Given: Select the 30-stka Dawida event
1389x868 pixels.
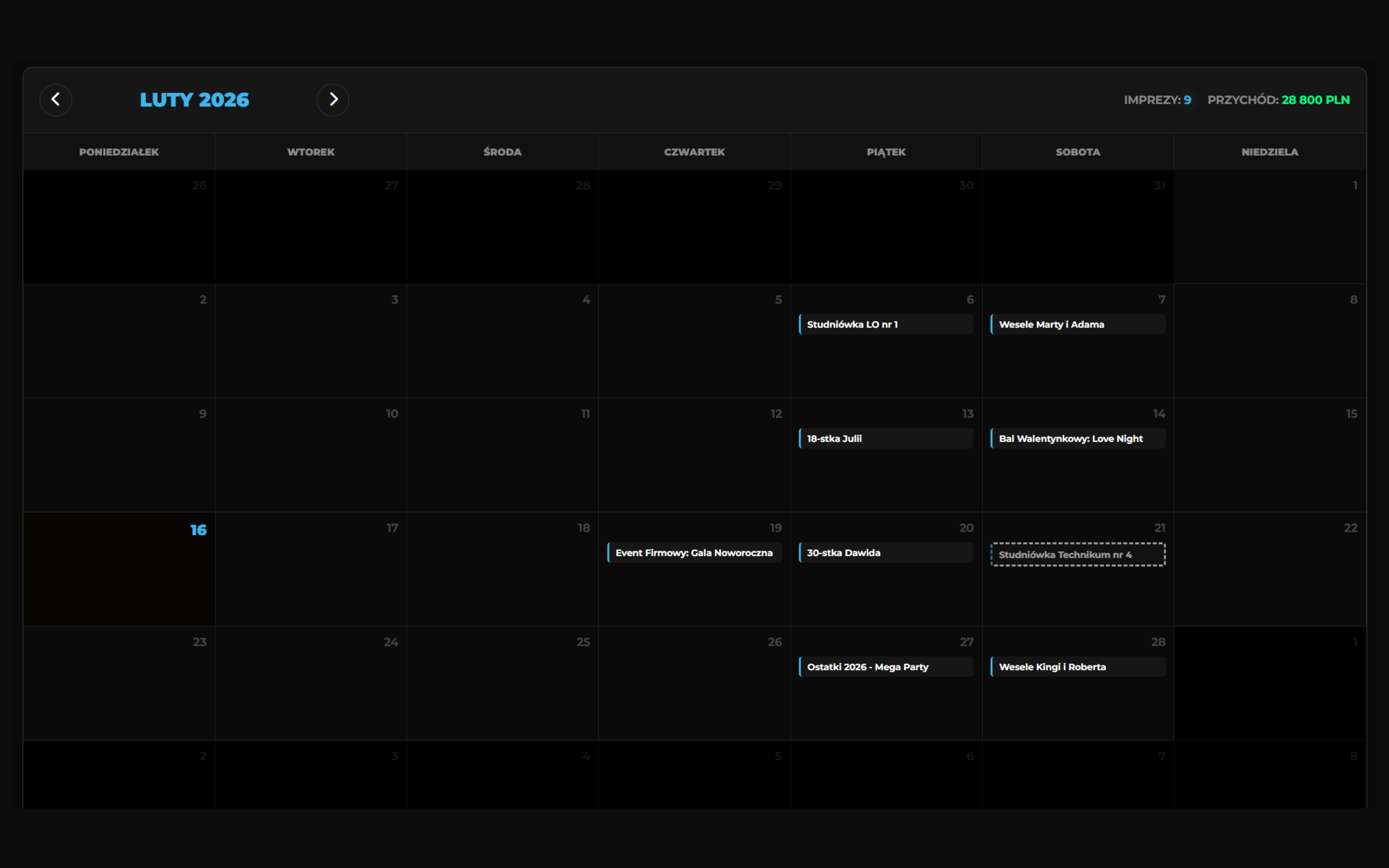Looking at the screenshot, I should point(885,553).
